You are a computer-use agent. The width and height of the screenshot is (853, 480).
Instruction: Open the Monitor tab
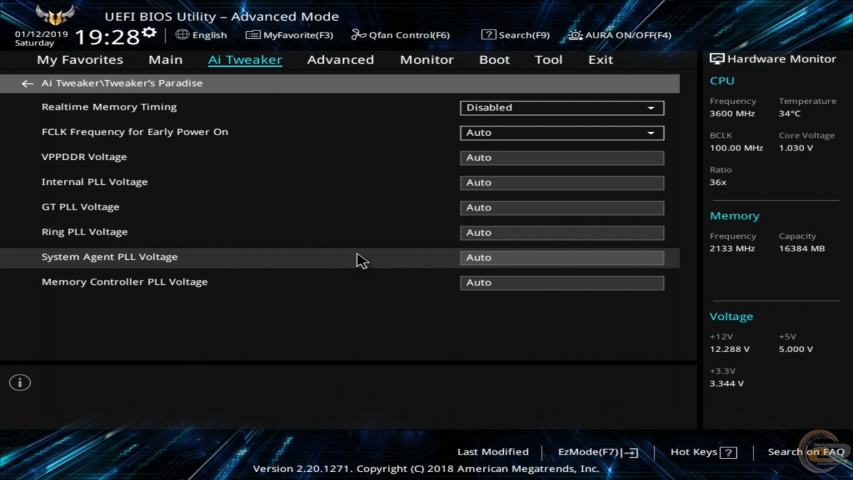click(426, 60)
